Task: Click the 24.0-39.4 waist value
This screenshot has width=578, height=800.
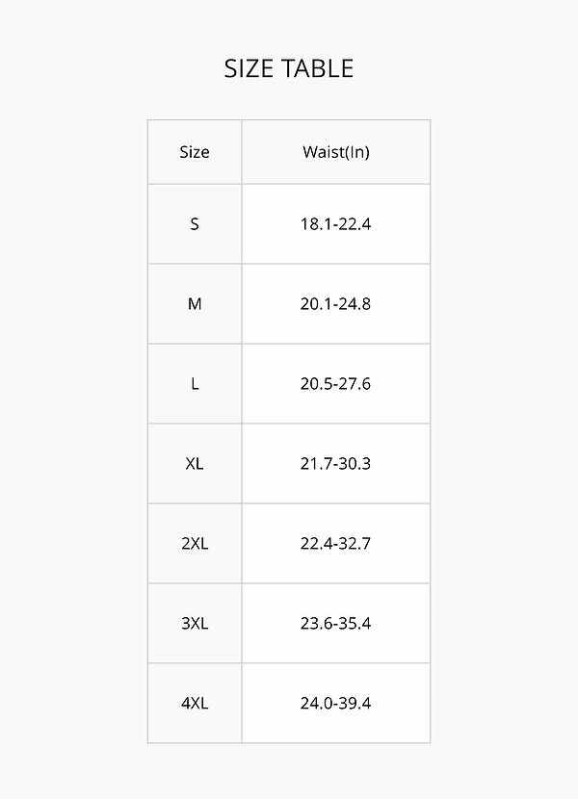Action: click(x=336, y=703)
